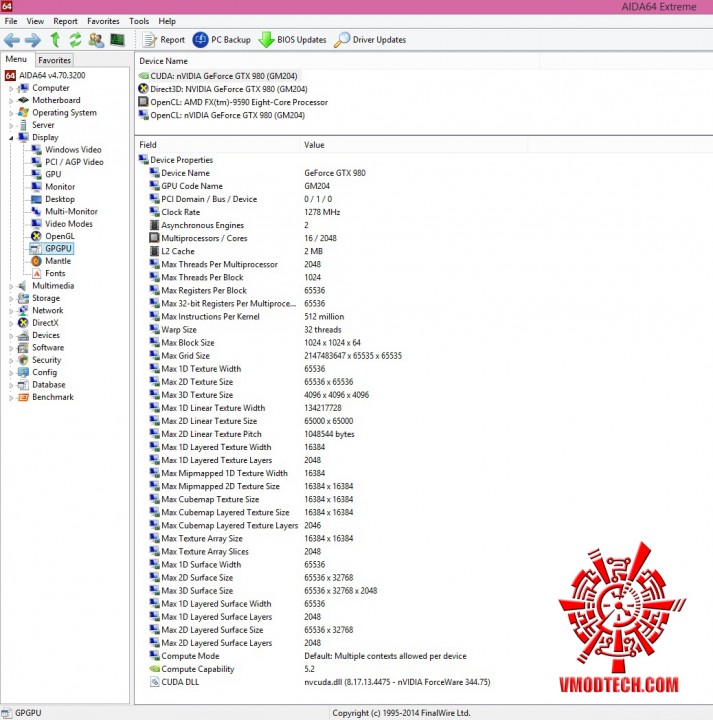Image resolution: width=713 pixels, height=720 pixels.
Task: Click the Refresh toolbar icon
Action: (75, 40)
